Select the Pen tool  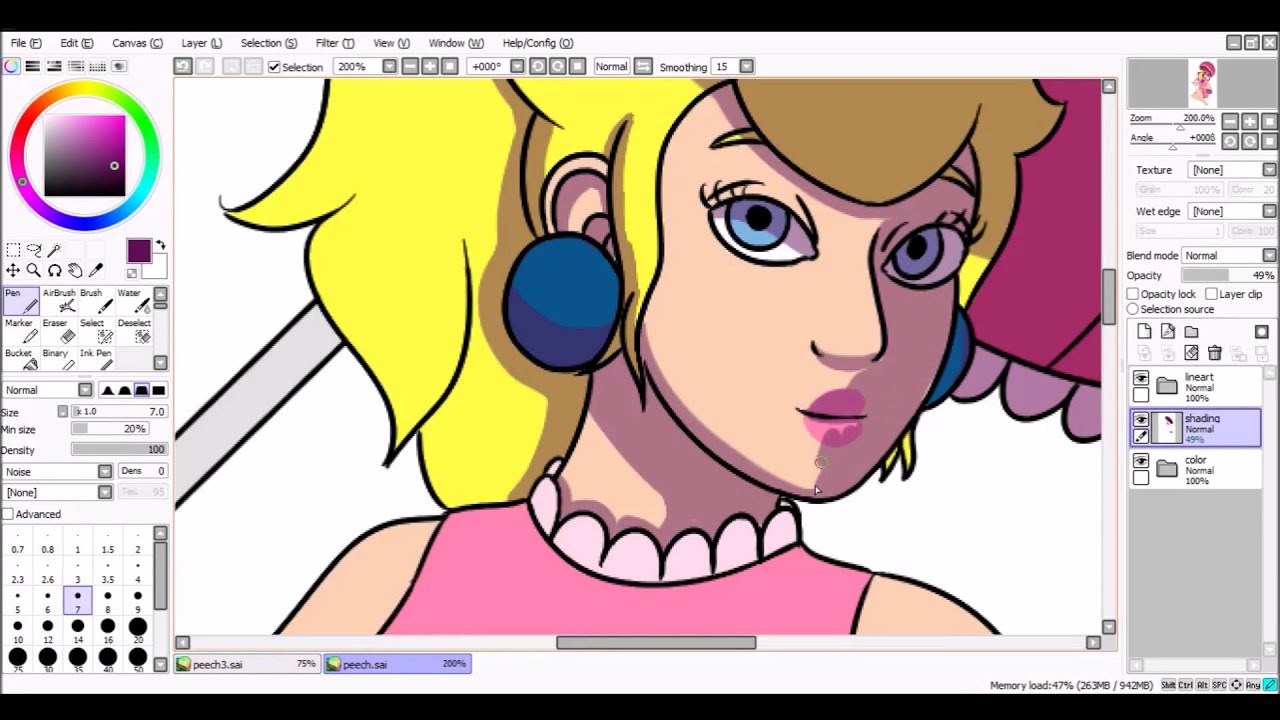[x=21, y=301]
